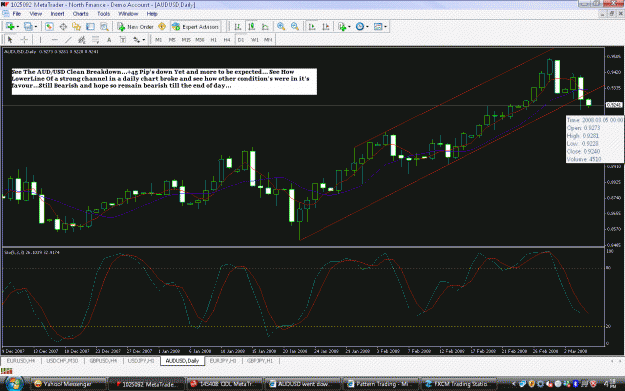Switch to EURUSD,H4 chart tab
Screen dimensions: 625x391
click(21, 361)
